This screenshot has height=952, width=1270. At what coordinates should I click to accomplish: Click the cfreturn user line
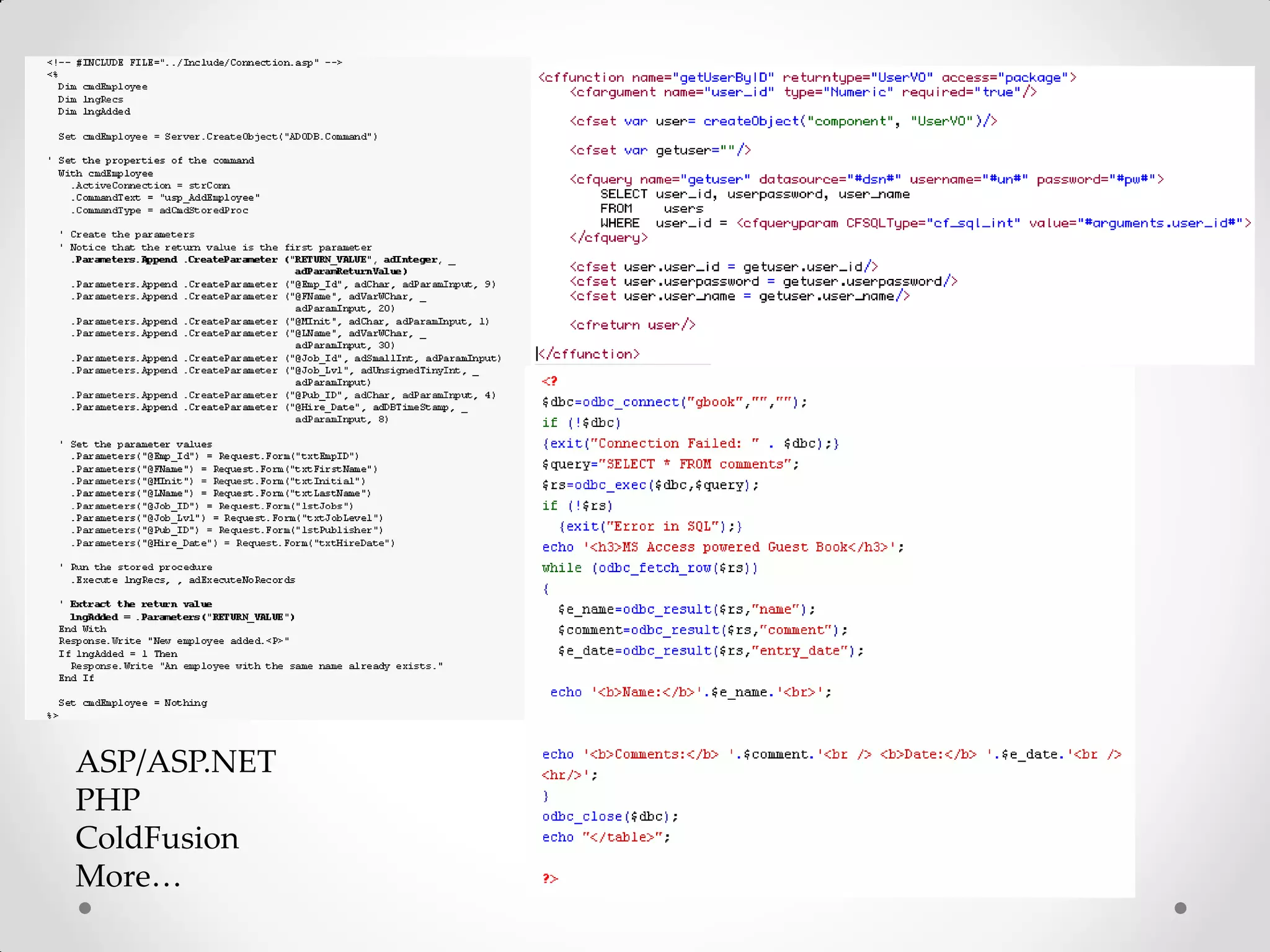click(x=632, y=325)
